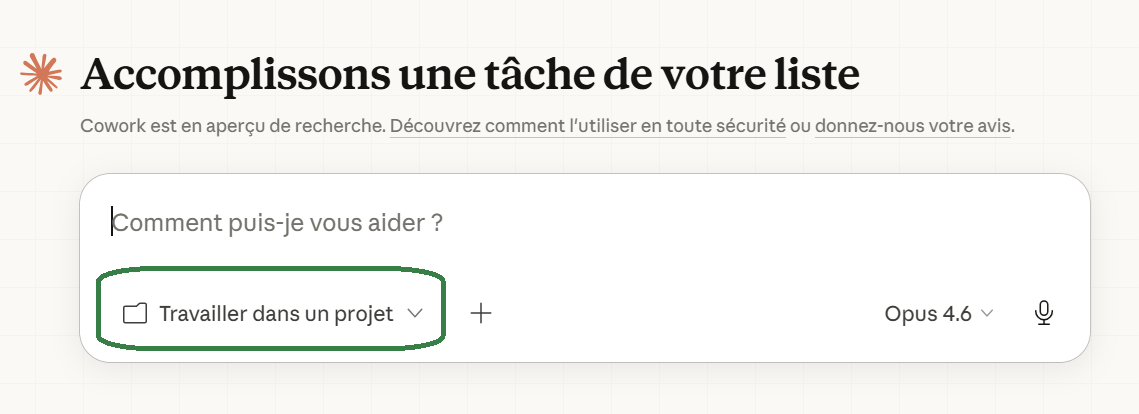Open the Opus 4.6 model selector

(939, 314)
